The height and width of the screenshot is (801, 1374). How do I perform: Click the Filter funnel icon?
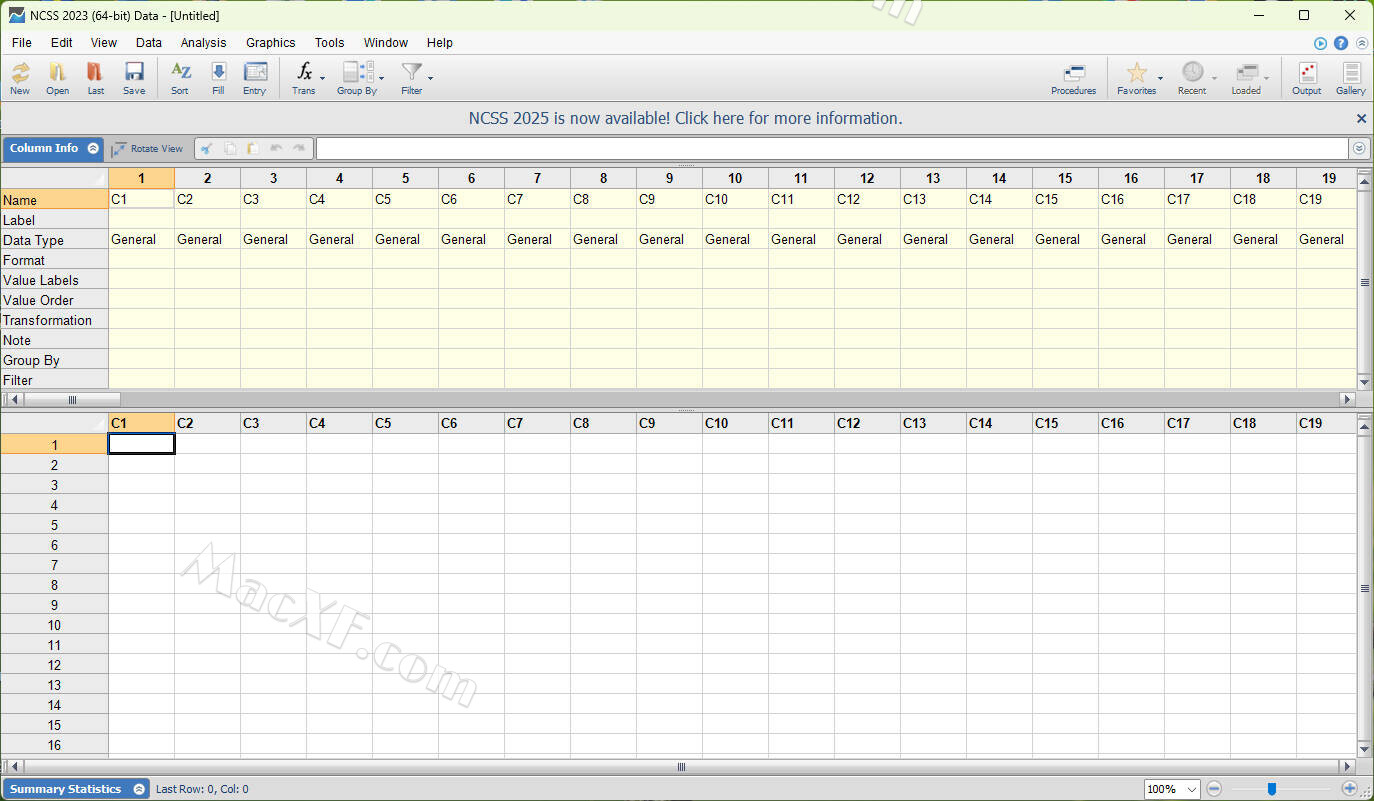pos(411,77)
